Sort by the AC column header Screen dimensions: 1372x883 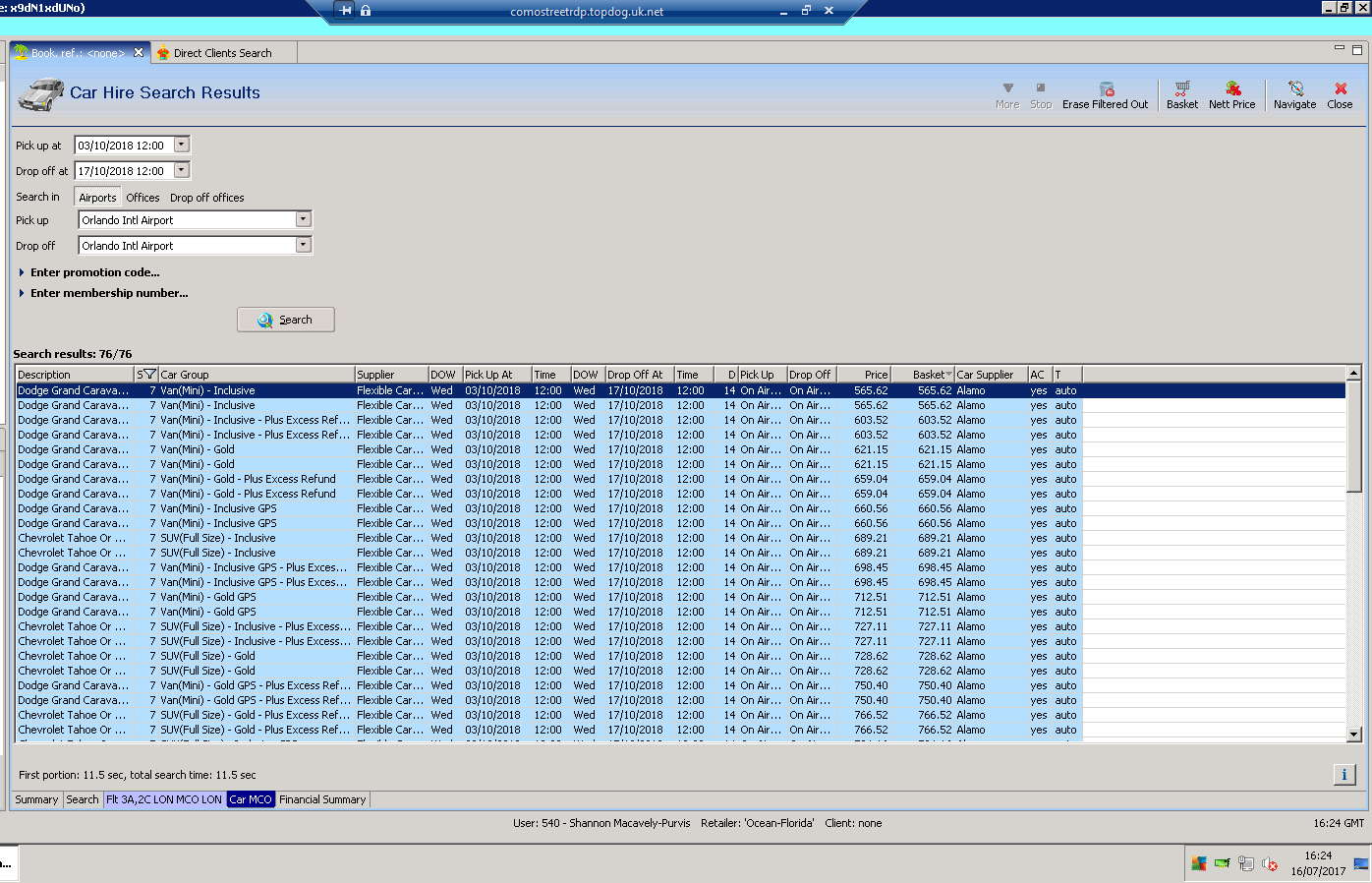1040,375
